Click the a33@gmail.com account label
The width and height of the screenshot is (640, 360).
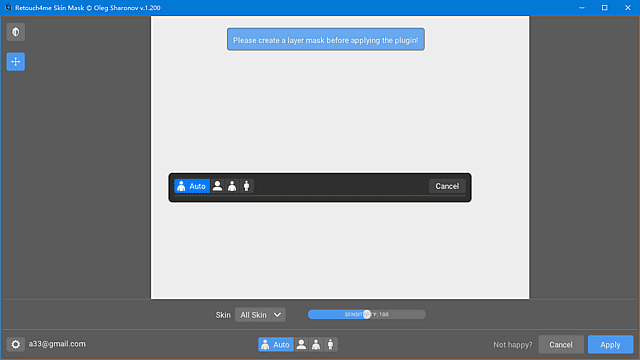click(x=57, y=344)
